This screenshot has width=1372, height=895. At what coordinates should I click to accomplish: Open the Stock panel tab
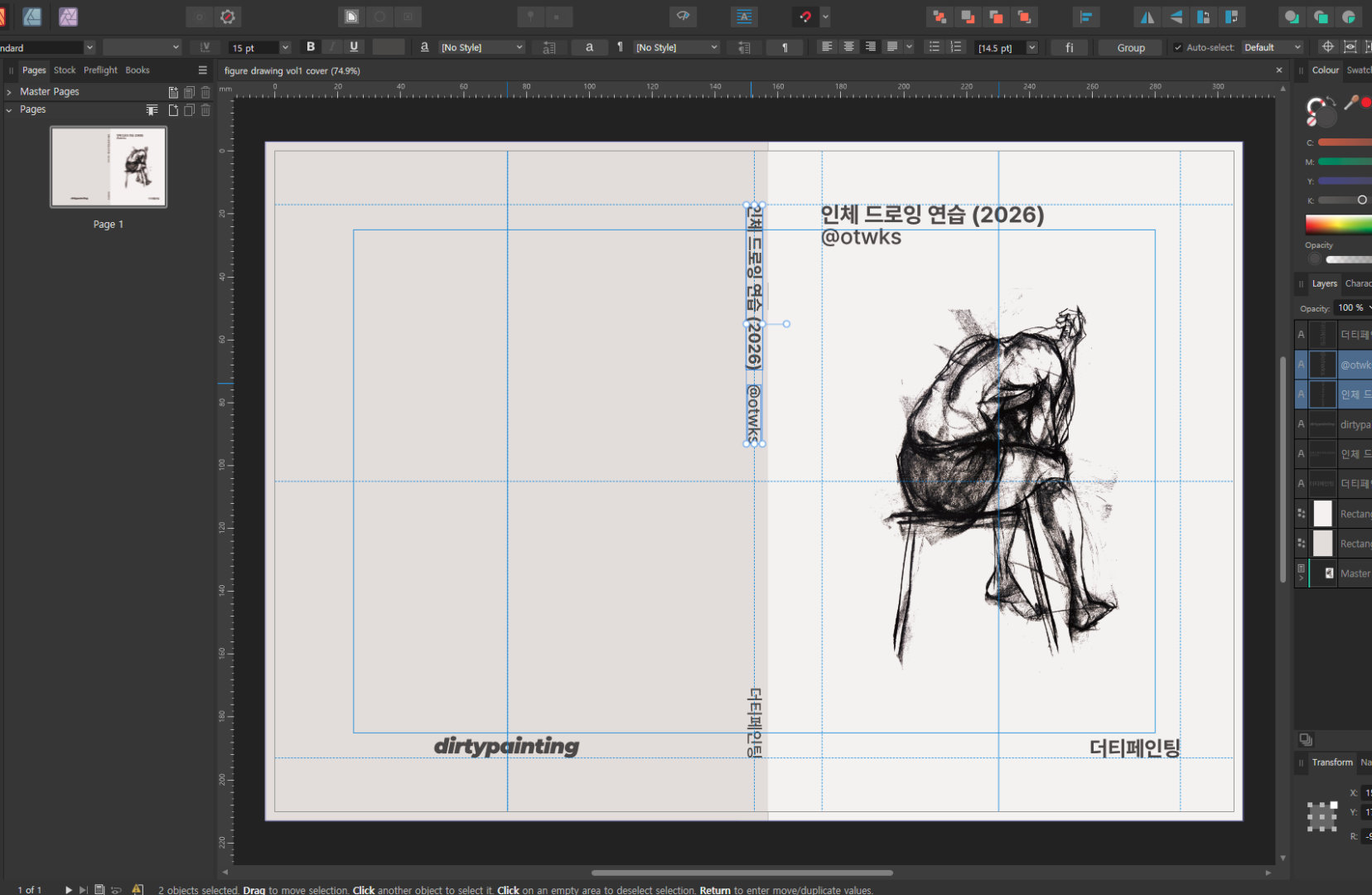pos(65,70)
